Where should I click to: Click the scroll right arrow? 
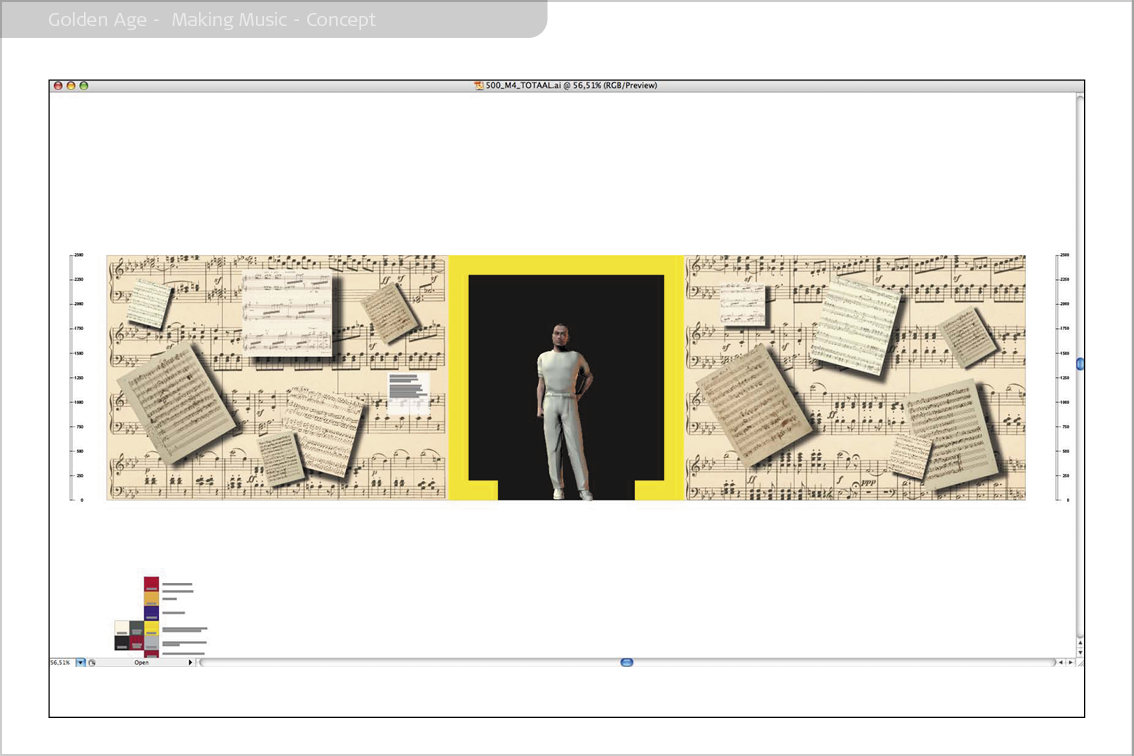pyautogui.click(x=1070, y=663)
